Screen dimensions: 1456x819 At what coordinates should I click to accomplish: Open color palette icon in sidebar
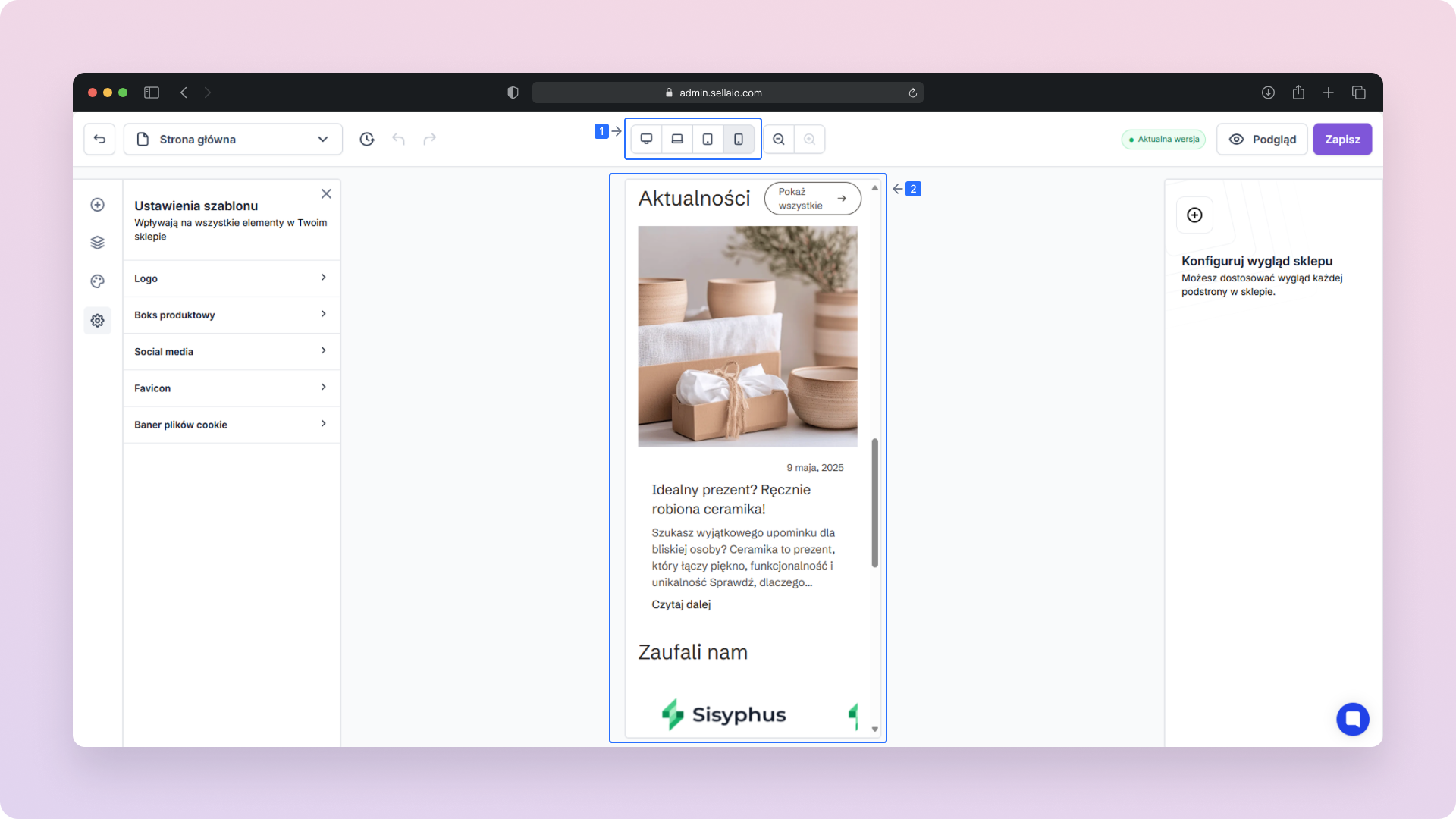click(98, 281)
